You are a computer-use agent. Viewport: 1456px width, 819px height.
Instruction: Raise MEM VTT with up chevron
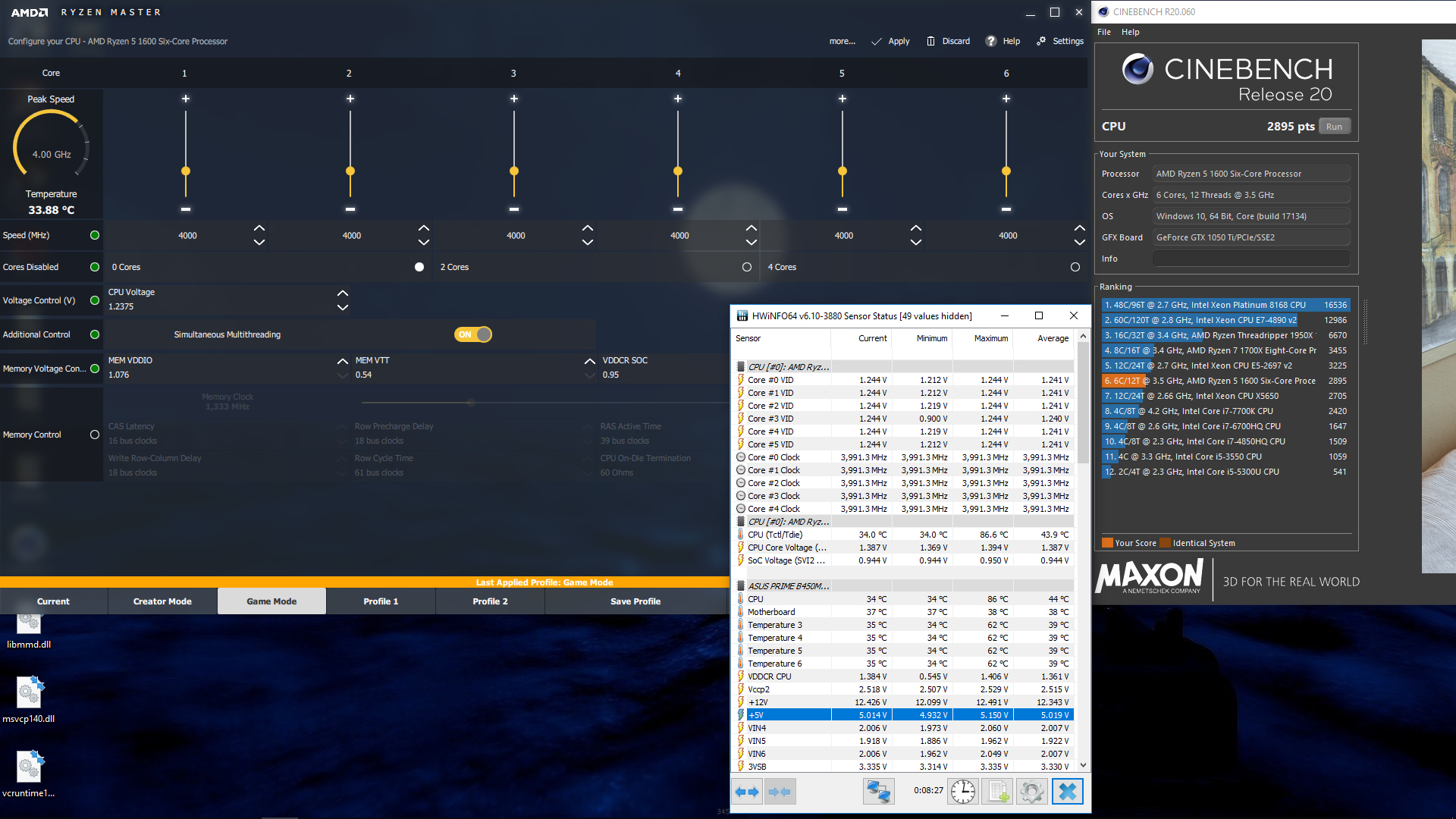point(590,361)
